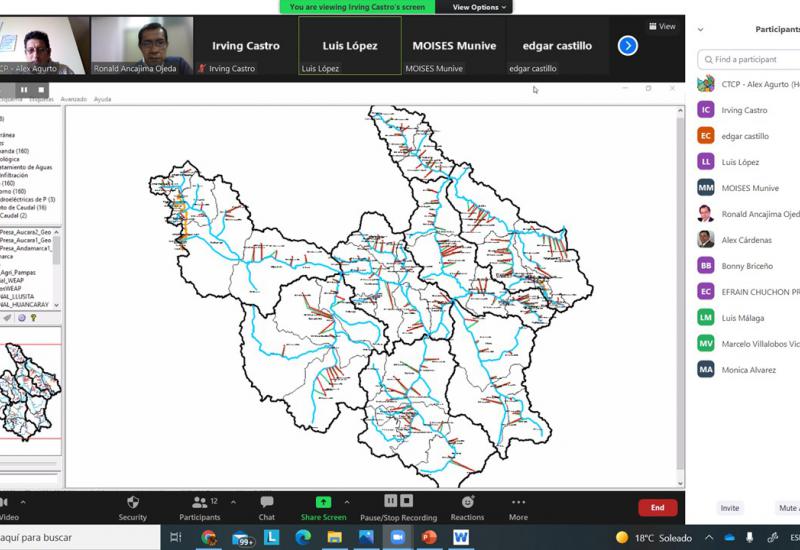Expand the View Options dropdown

click(x=479, y=7)
